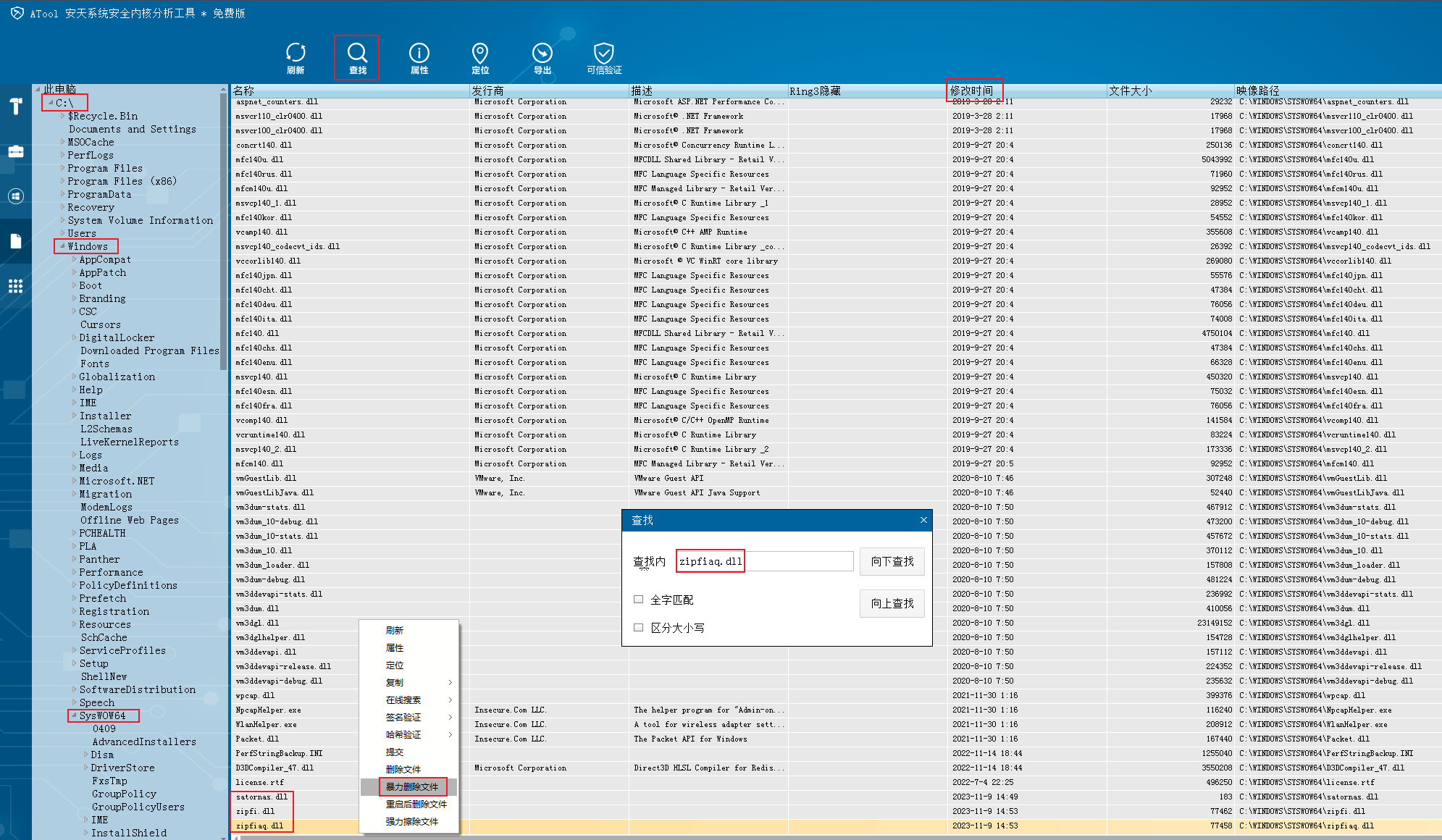Screen dimensions: 1442x840
Task: Open the briefcase sidebar icon
Action: tap(16, 151)
